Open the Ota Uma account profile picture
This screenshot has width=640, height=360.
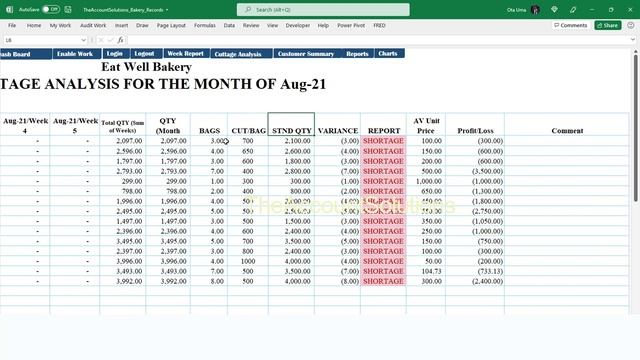(536, 9)
